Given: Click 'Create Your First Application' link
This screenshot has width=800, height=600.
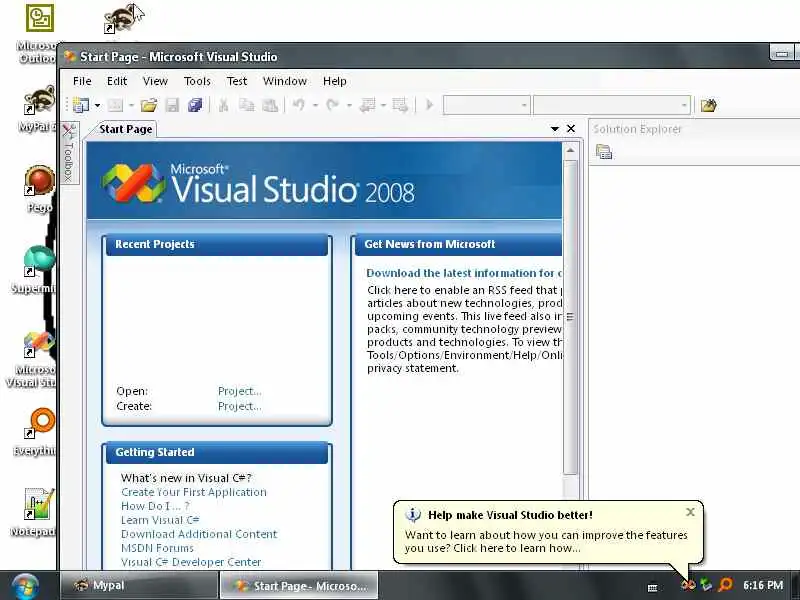Looking at the screenshot, I should 194,492.
